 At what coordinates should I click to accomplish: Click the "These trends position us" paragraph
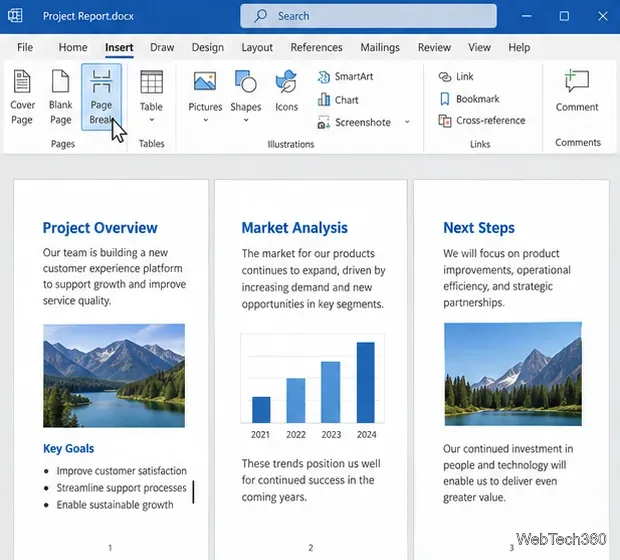click(x=311, y=480)
